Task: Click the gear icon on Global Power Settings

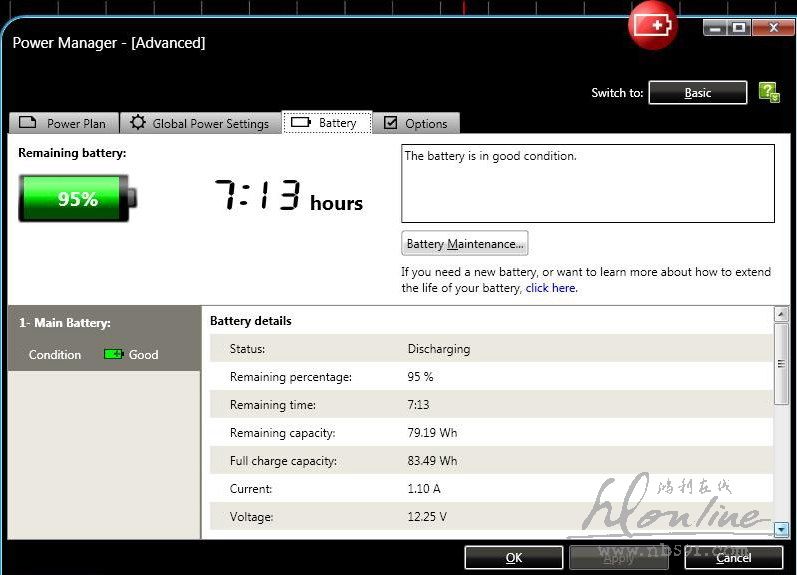Action: [x=138, y=123]
